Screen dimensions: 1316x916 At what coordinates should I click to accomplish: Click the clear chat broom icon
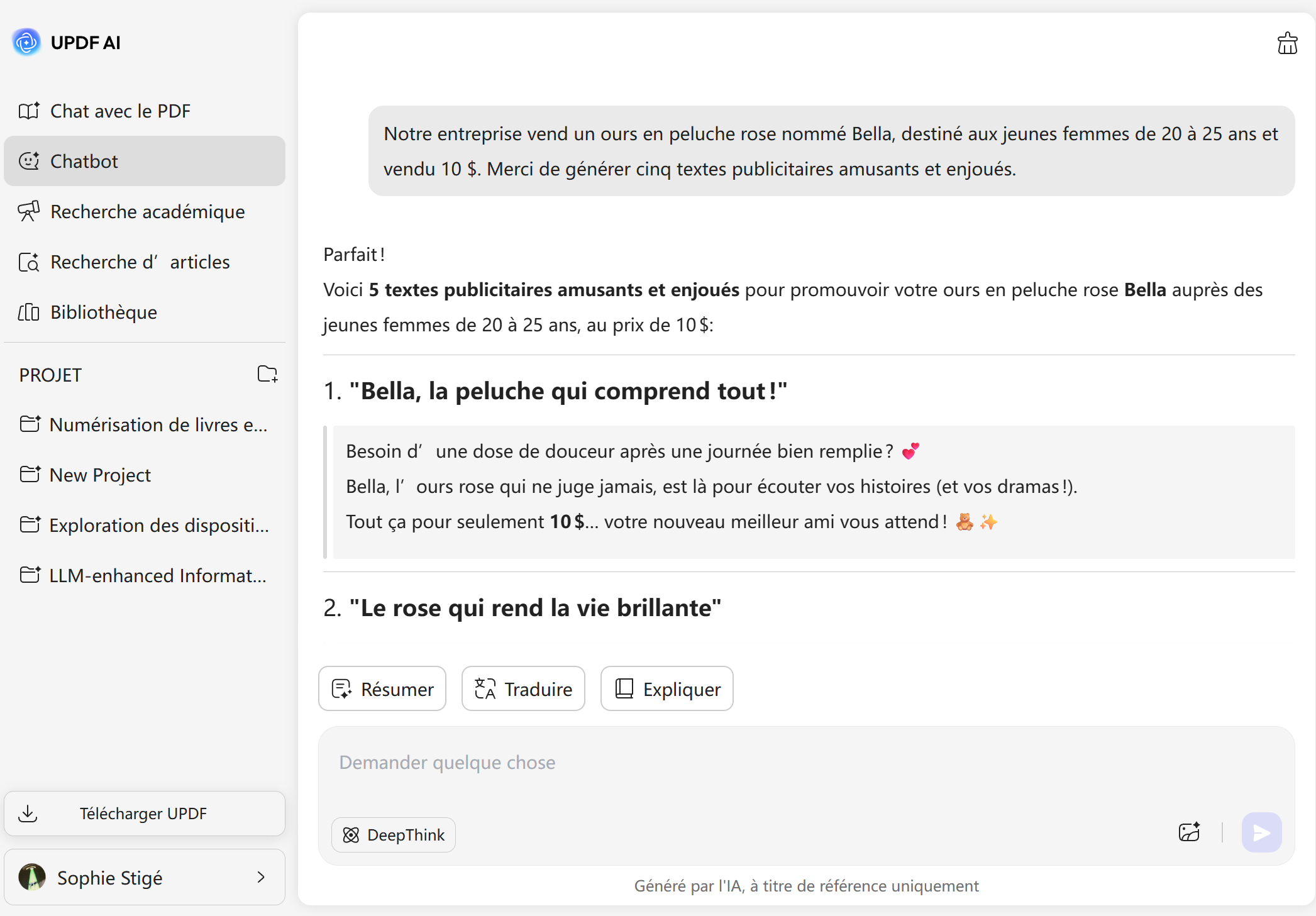coord(1287,43)
